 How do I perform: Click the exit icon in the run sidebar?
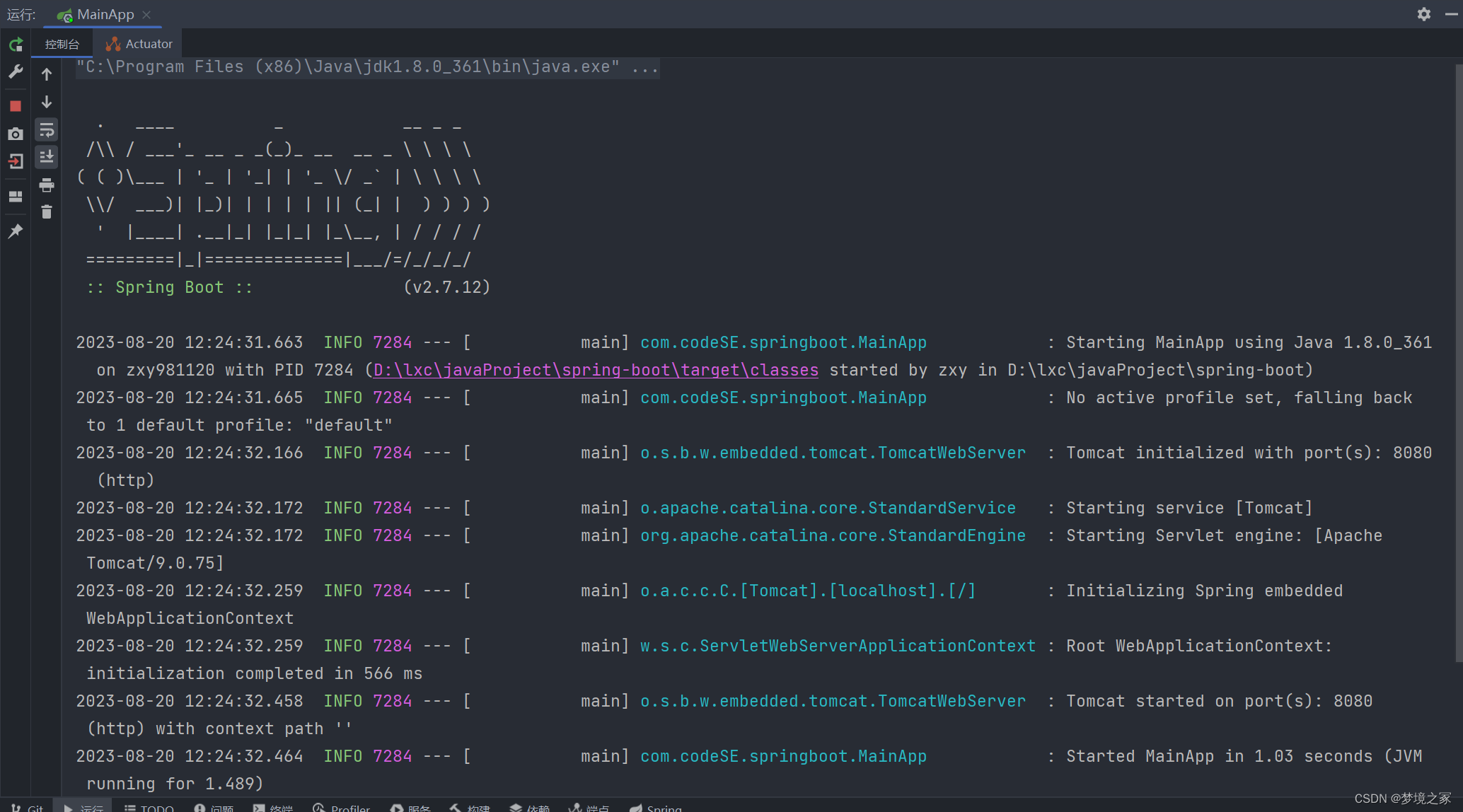16,161
